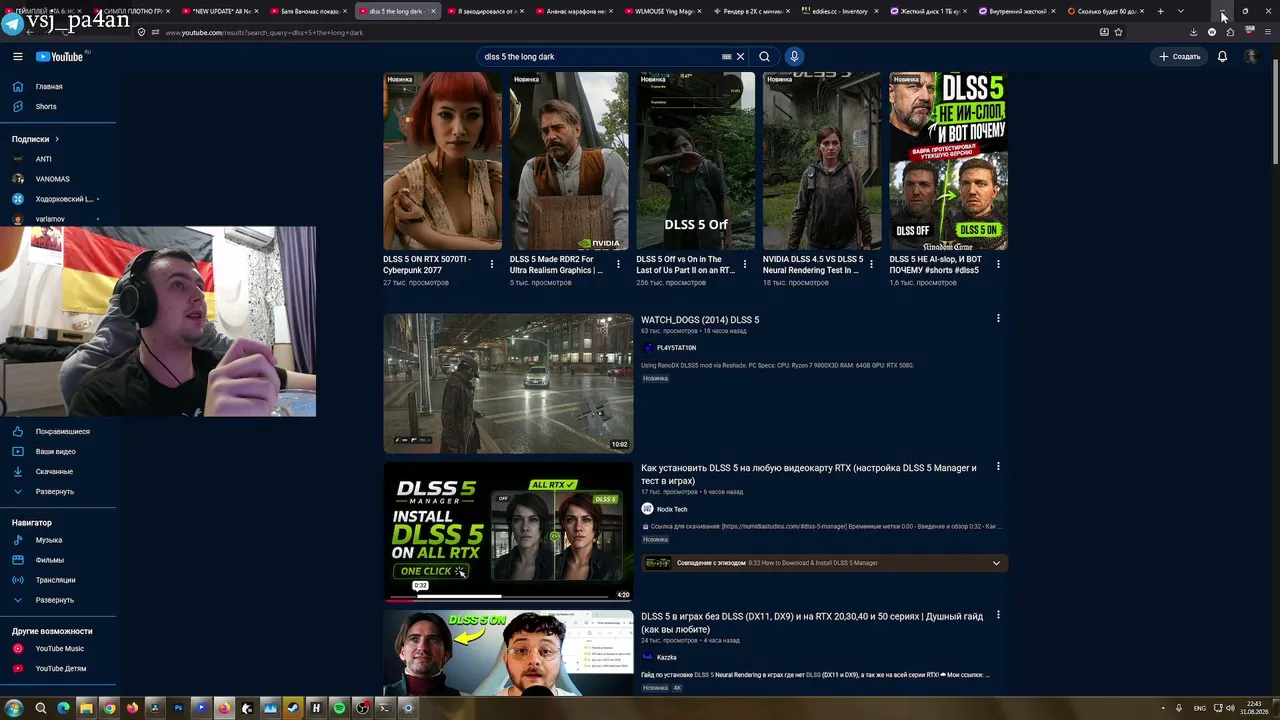Start voice search with the microphone
The height and width of the screenshot is (720, 1280).
click(x=794, y=57)
